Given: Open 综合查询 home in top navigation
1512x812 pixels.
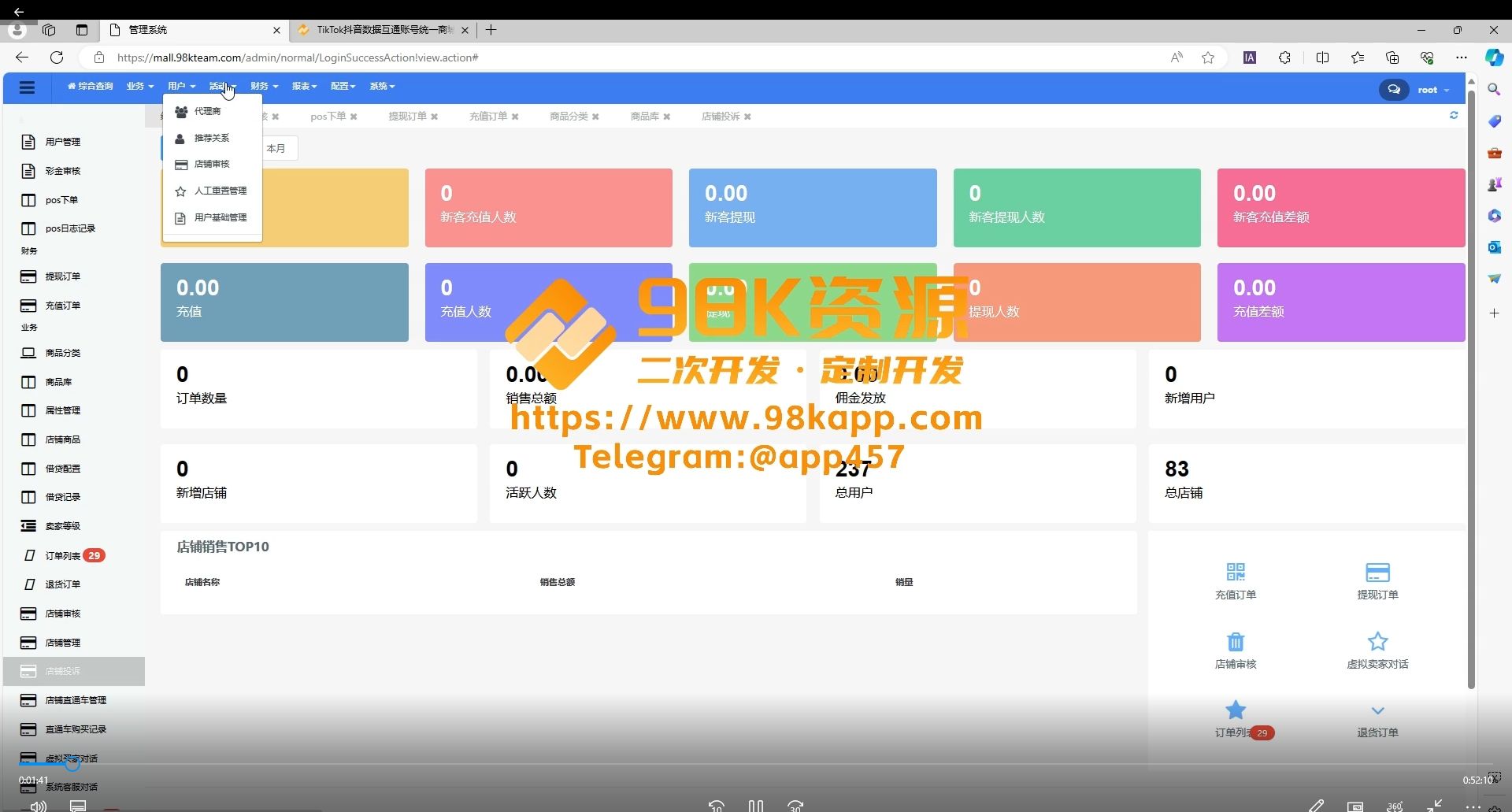Looking at the screenshot, I should pyautogui.click(x=91, y=87).
